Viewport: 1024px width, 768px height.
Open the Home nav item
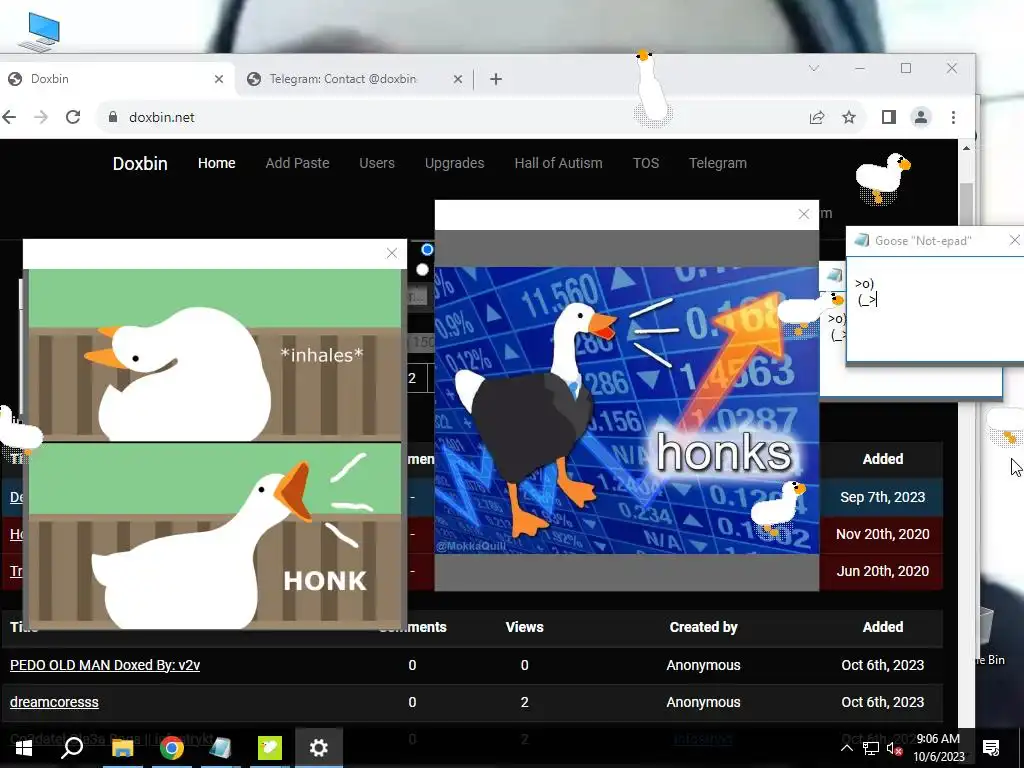pyautogui.click(x=217, y=163)
